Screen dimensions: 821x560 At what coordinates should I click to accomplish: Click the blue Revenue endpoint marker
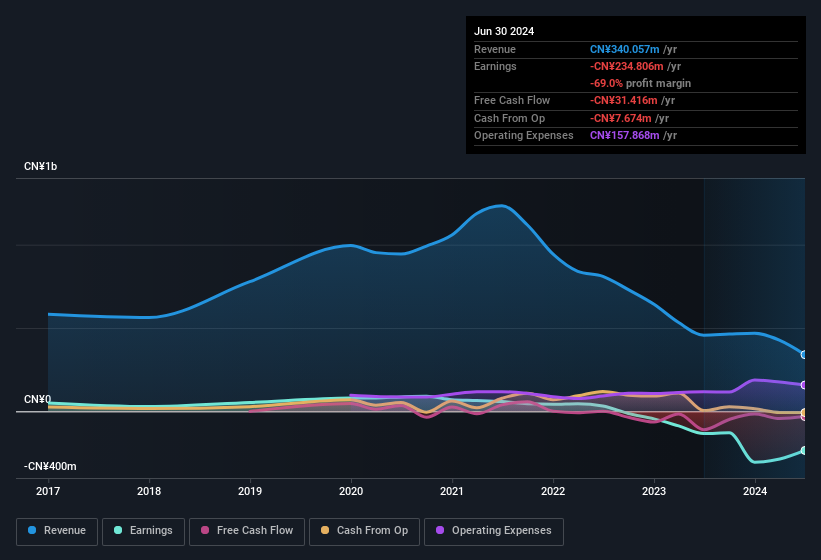(x=804, y=355)
